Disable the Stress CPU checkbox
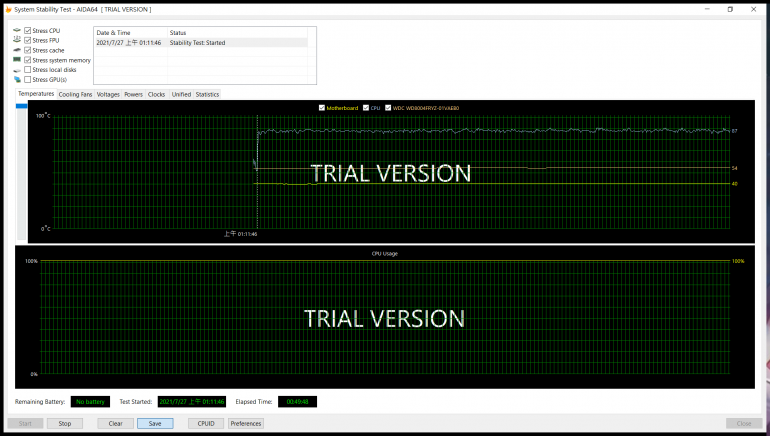The height and width of the screenshot is (436, 770). [x=28, y=31]
